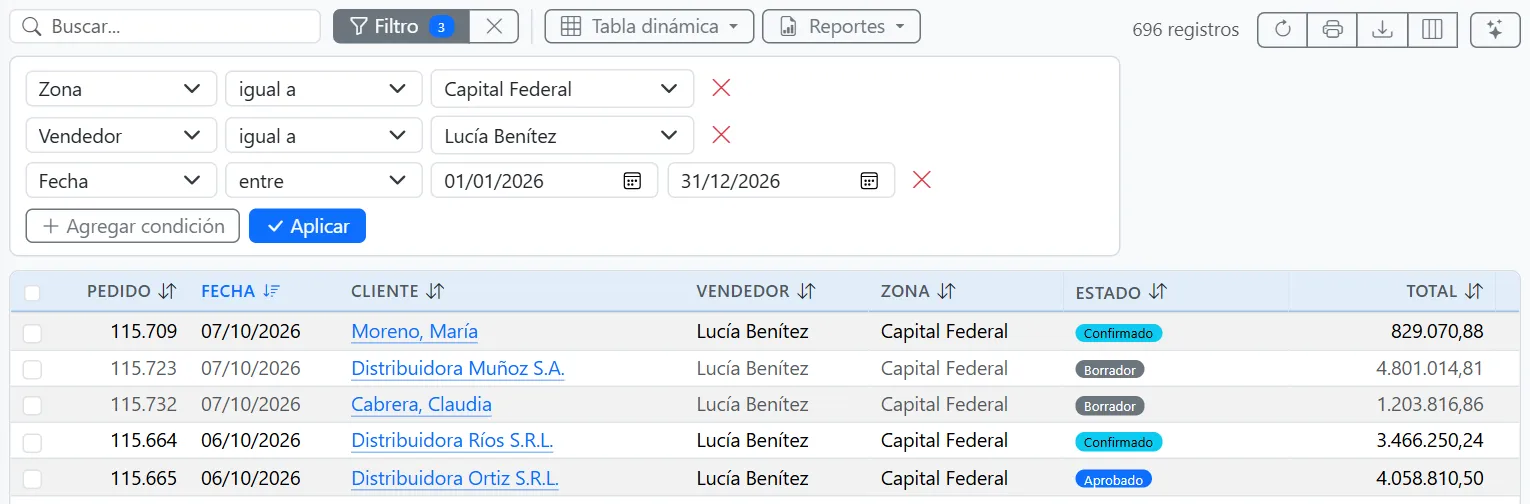Image resolution: width=1530 pixels, height=504 pixels.
Task: Sort by CLIENTE column arrows
Action: 434,291
